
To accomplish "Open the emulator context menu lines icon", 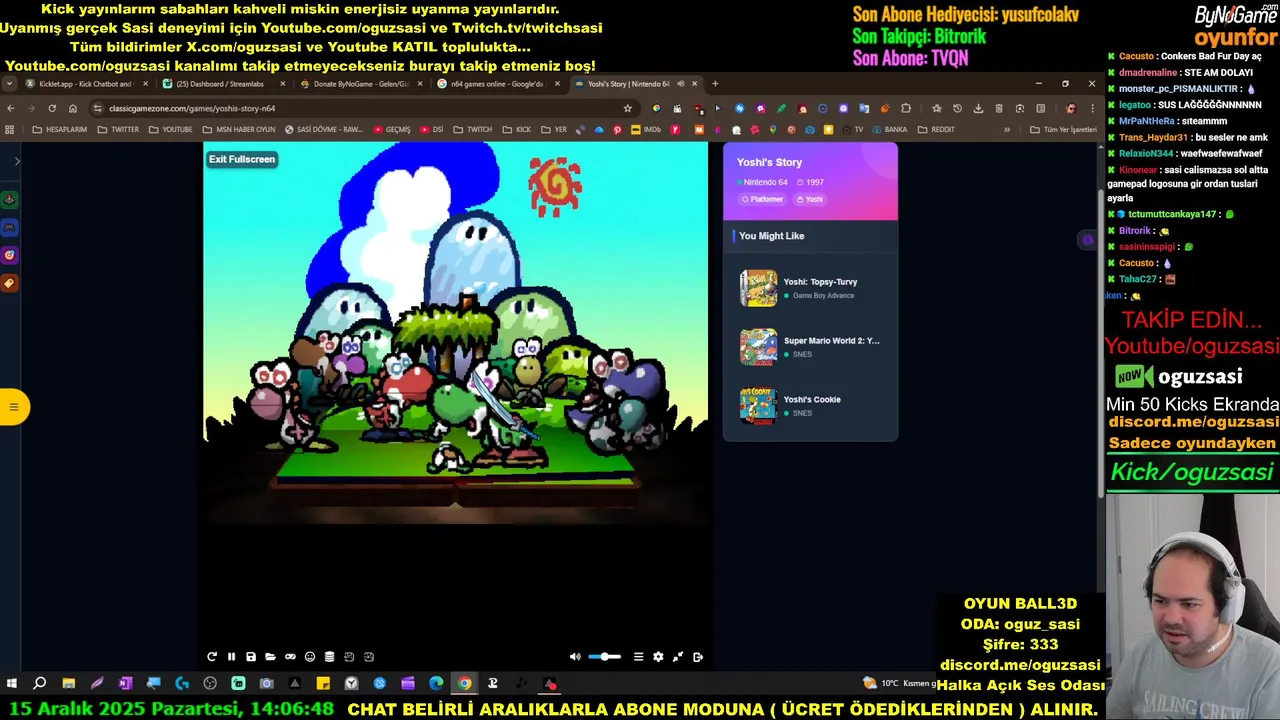I will 638,657.
